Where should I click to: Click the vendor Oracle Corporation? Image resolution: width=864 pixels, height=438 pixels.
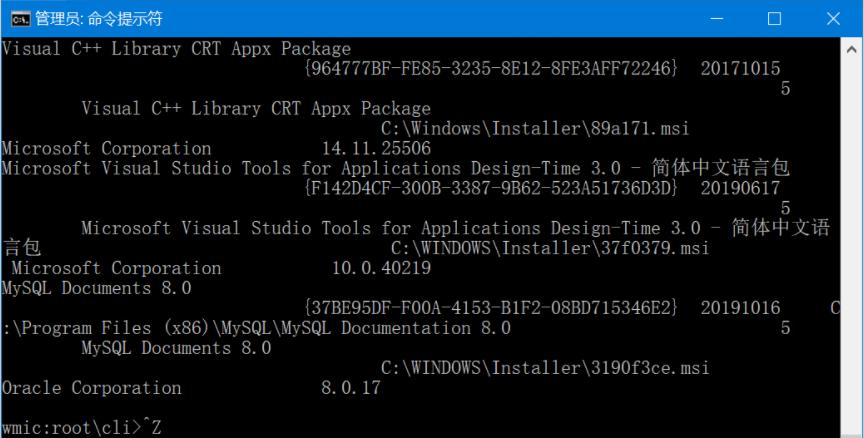91,387
